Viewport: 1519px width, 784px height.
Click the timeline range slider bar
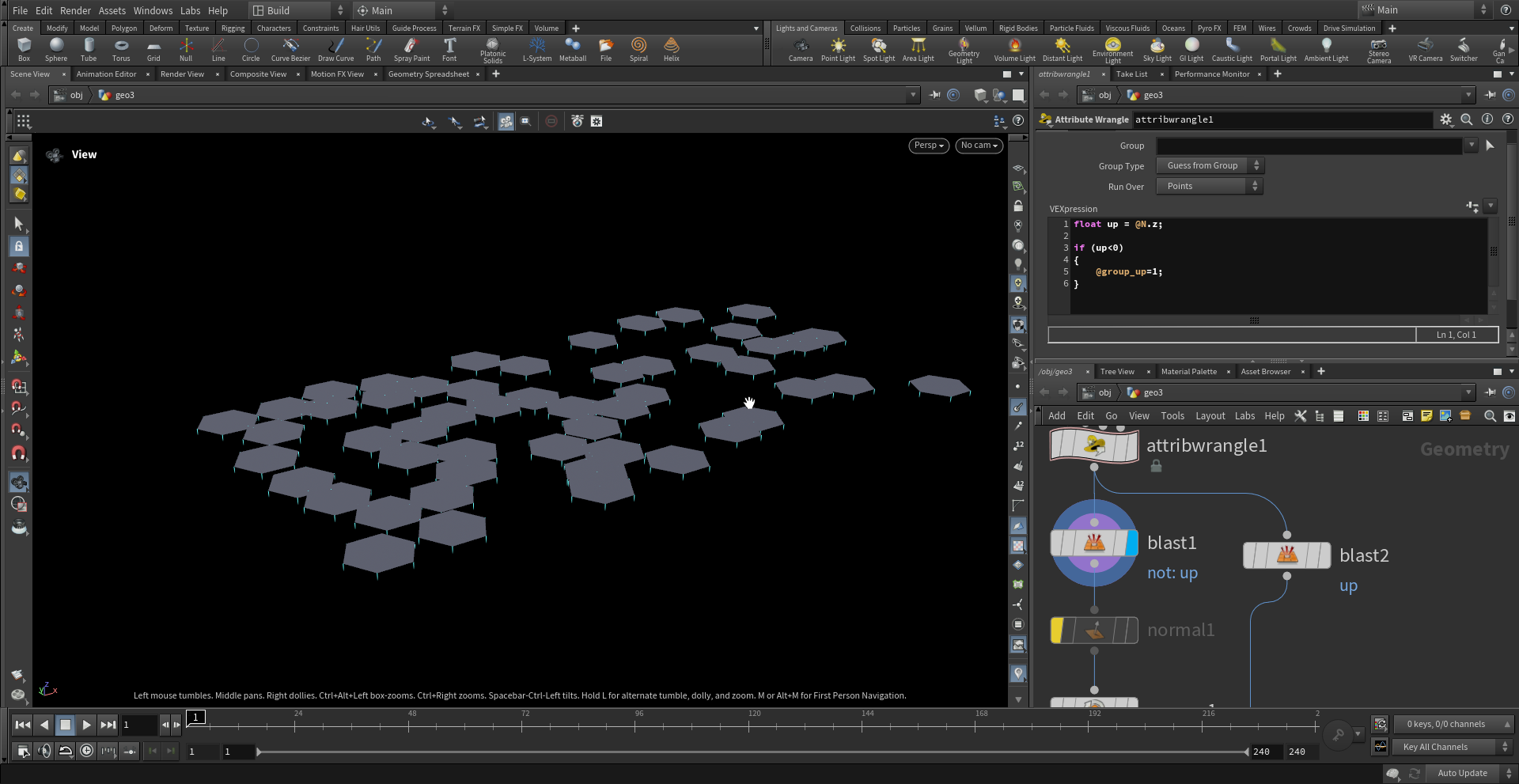pyautogui.click(x=752, y=752)
